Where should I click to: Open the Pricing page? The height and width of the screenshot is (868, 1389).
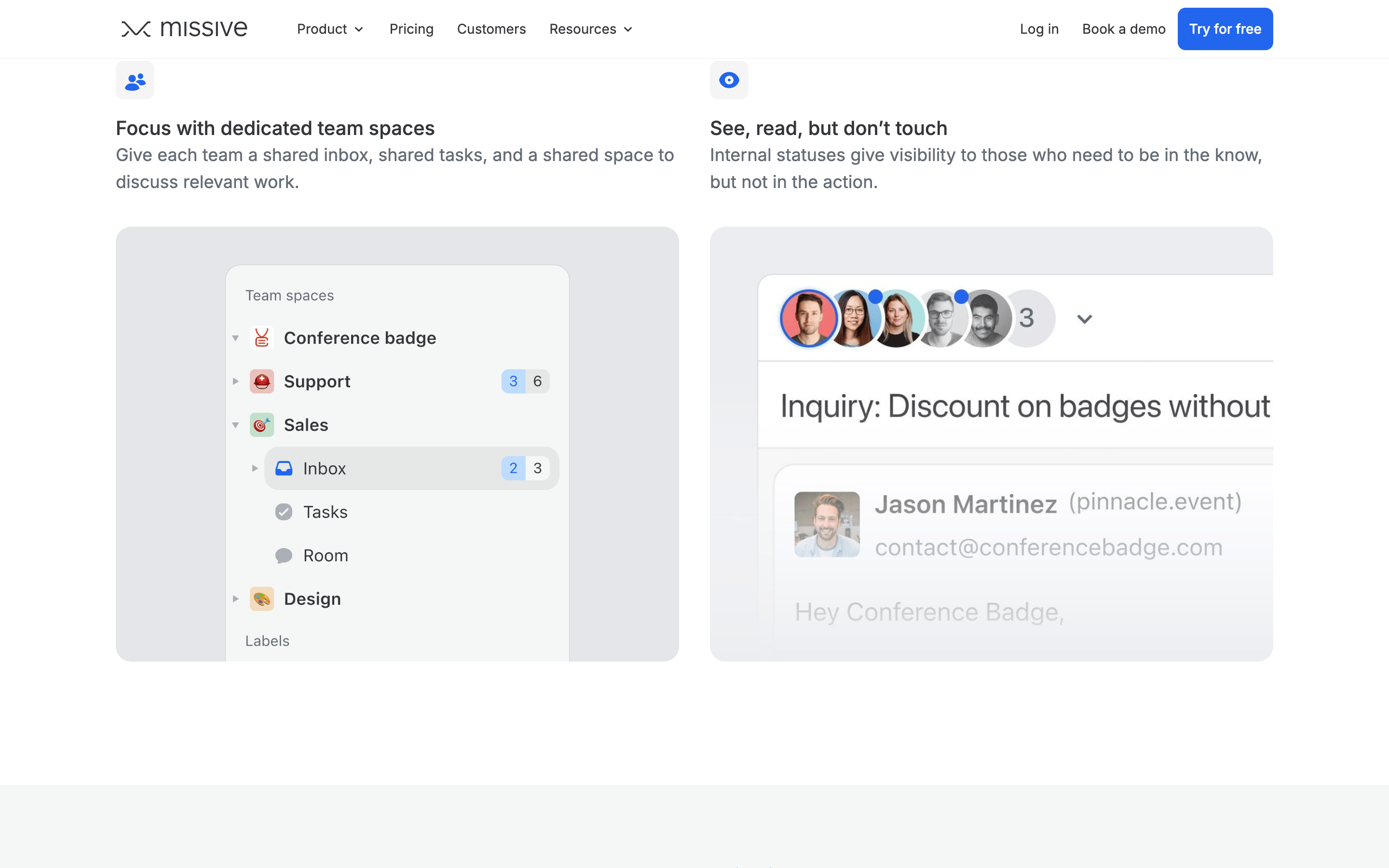click(411, 29)
